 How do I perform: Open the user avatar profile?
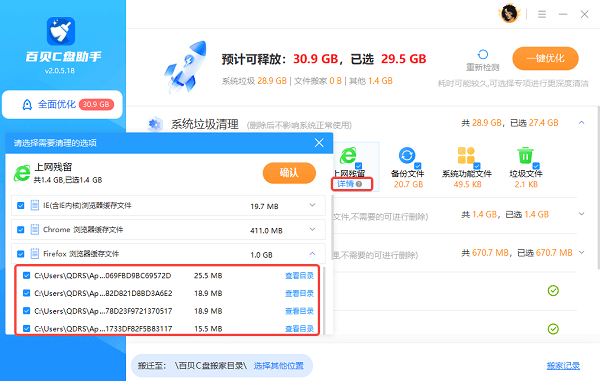click(510, 14)
